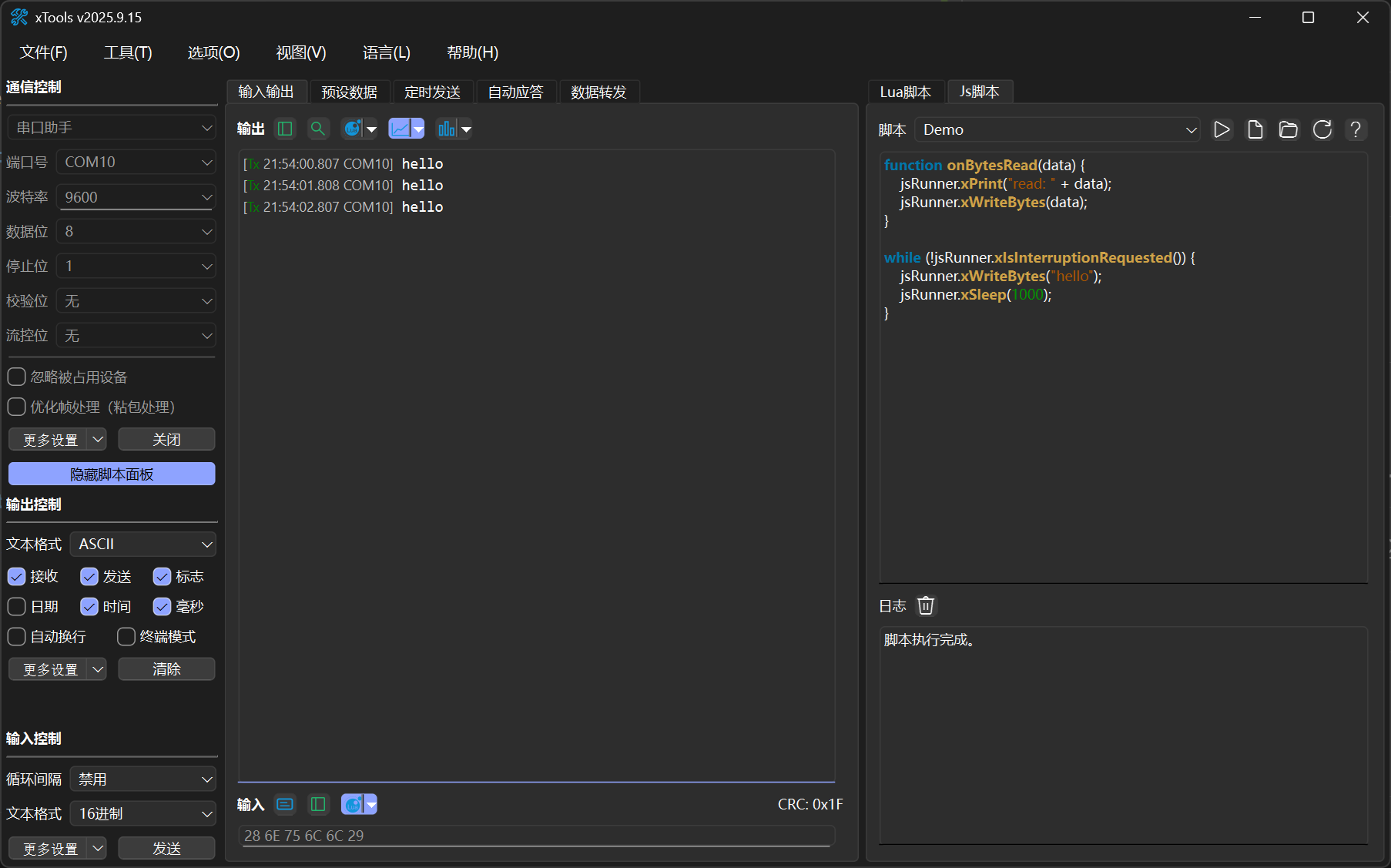Click the 关闭 port button

166,439
